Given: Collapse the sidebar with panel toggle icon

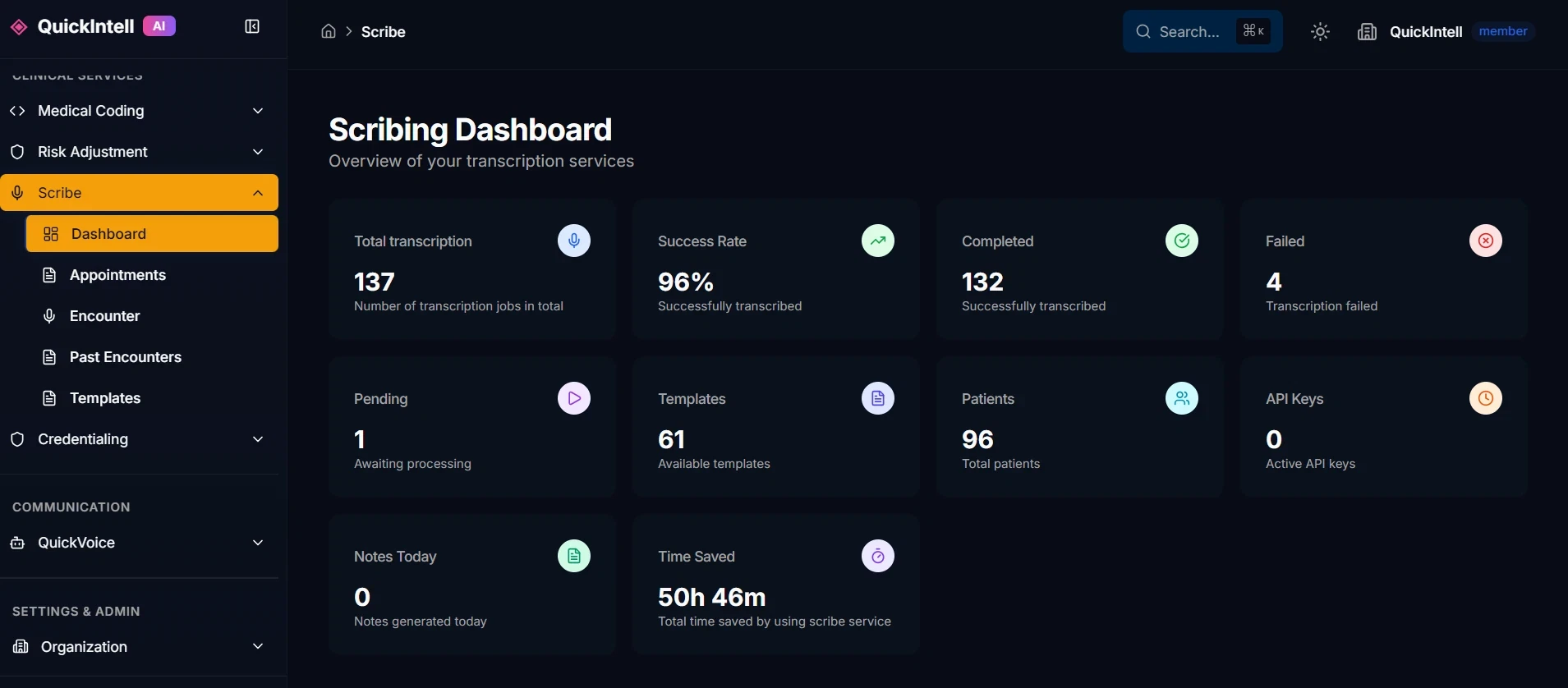Looking at the screenshot, I should click(252, 27).
